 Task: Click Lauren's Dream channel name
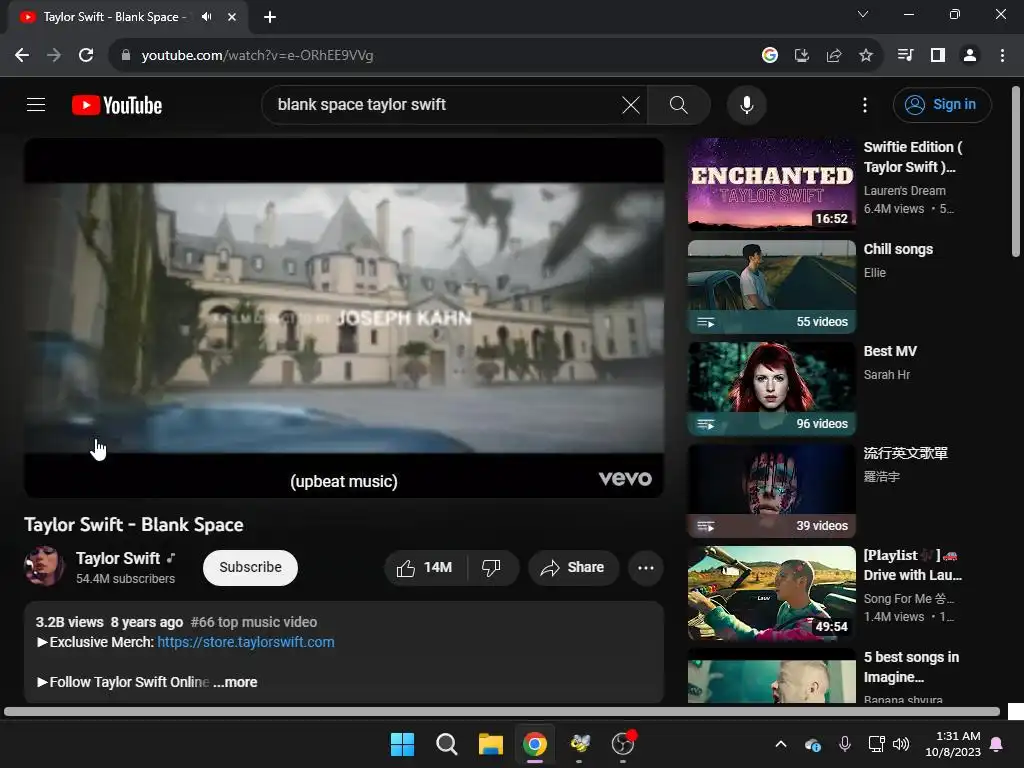tap(904, 191)
